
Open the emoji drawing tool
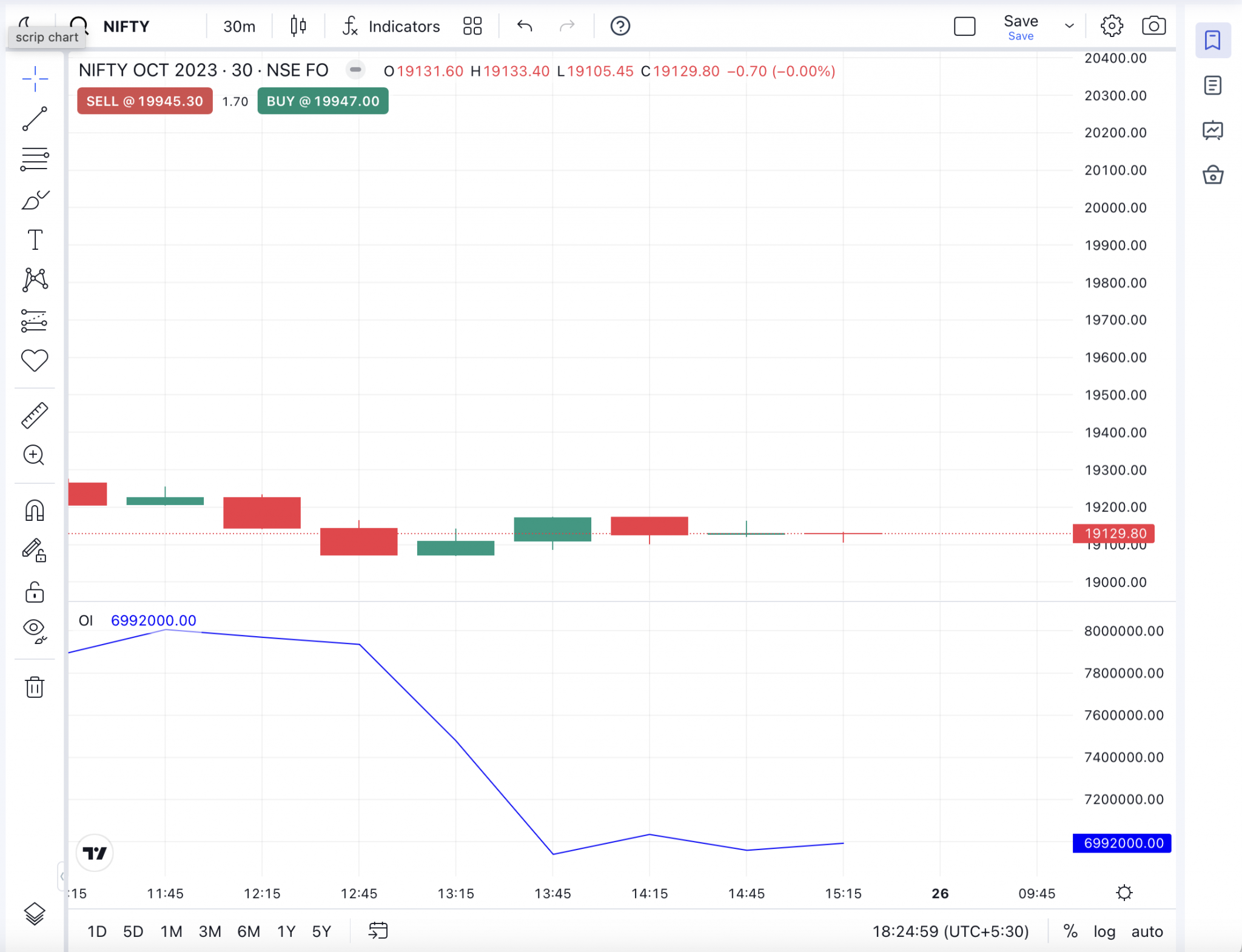(35, 360)
